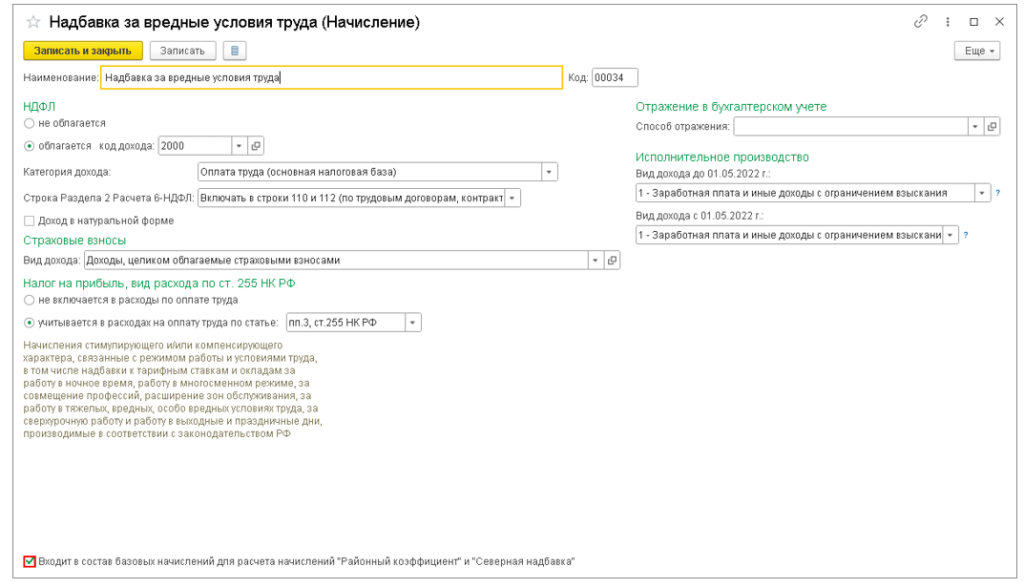Open the three-dot menu in title bar
The height and width of the screenshot is (588, 1024).
tap(947, 21)
